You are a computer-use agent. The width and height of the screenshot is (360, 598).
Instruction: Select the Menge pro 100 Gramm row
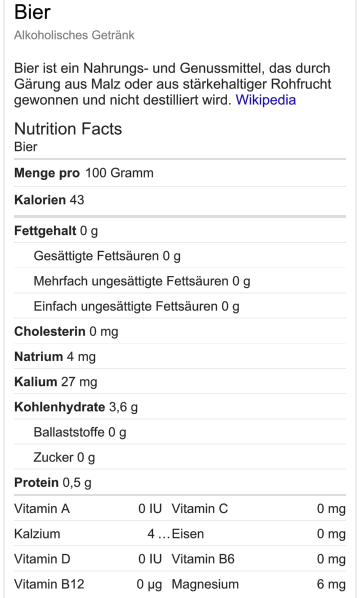(x=180, y=173)
